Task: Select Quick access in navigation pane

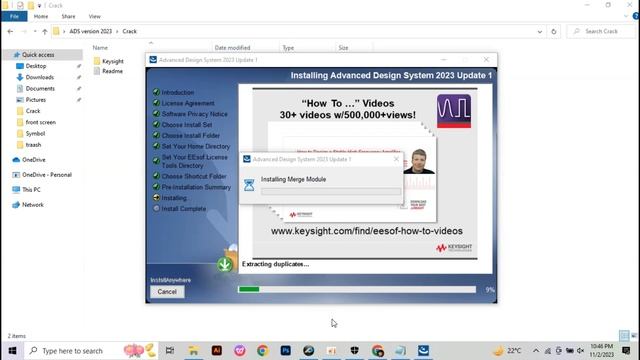Action: 38,55
